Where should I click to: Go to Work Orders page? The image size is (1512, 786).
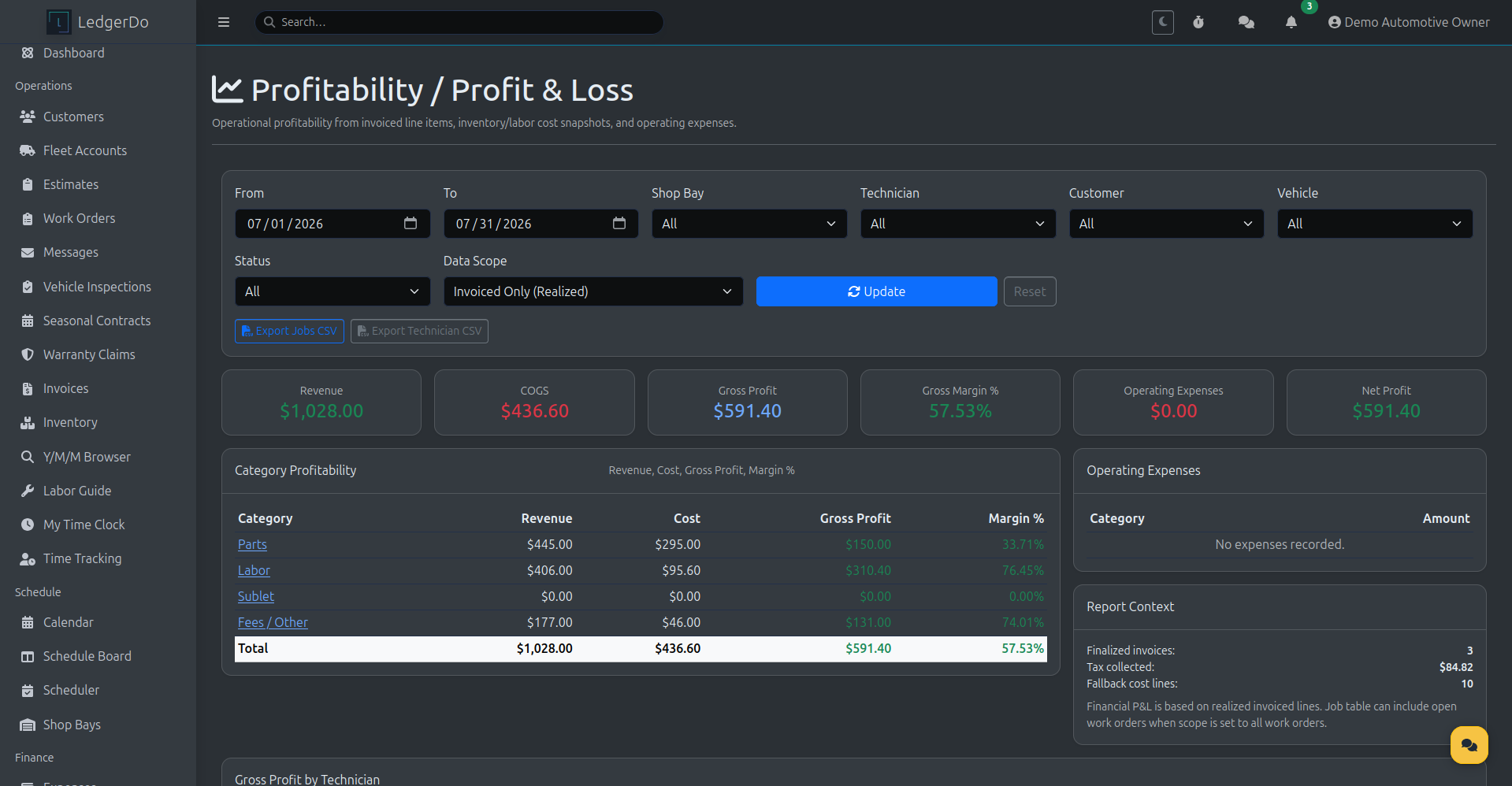coord(79,218)
